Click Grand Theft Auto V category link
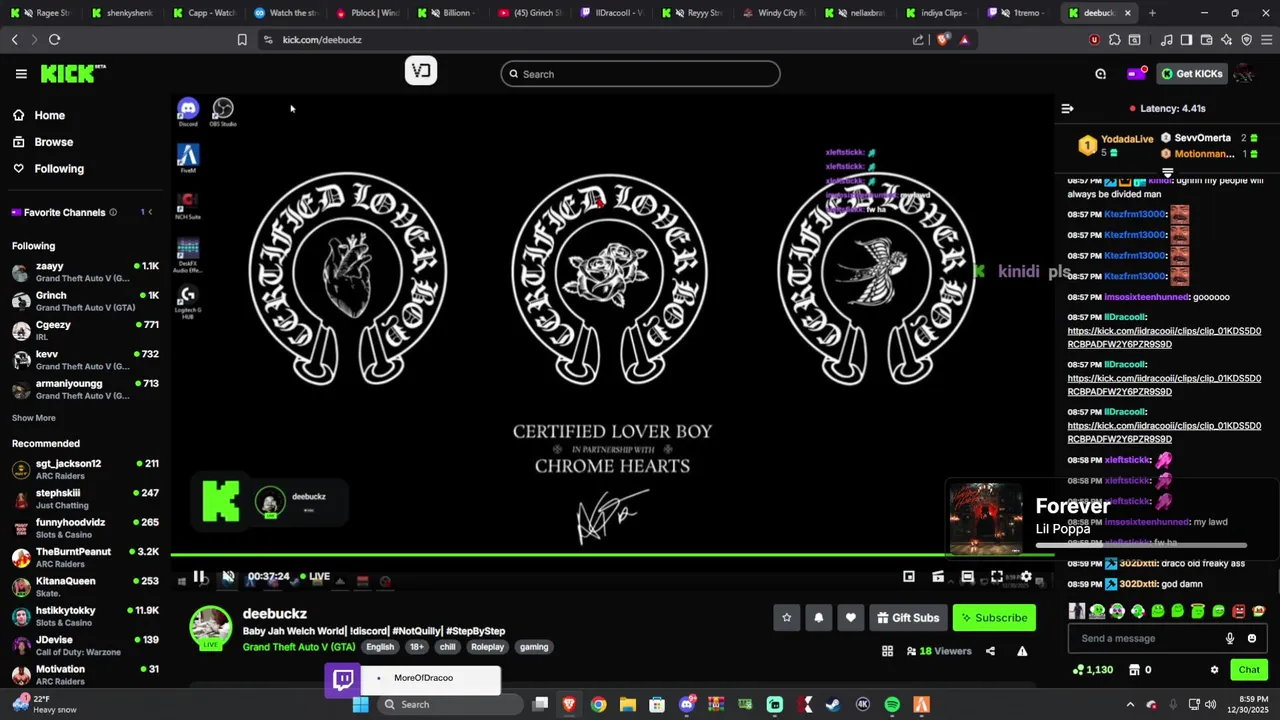This screenshot has width=1280, height=720. 299,647
